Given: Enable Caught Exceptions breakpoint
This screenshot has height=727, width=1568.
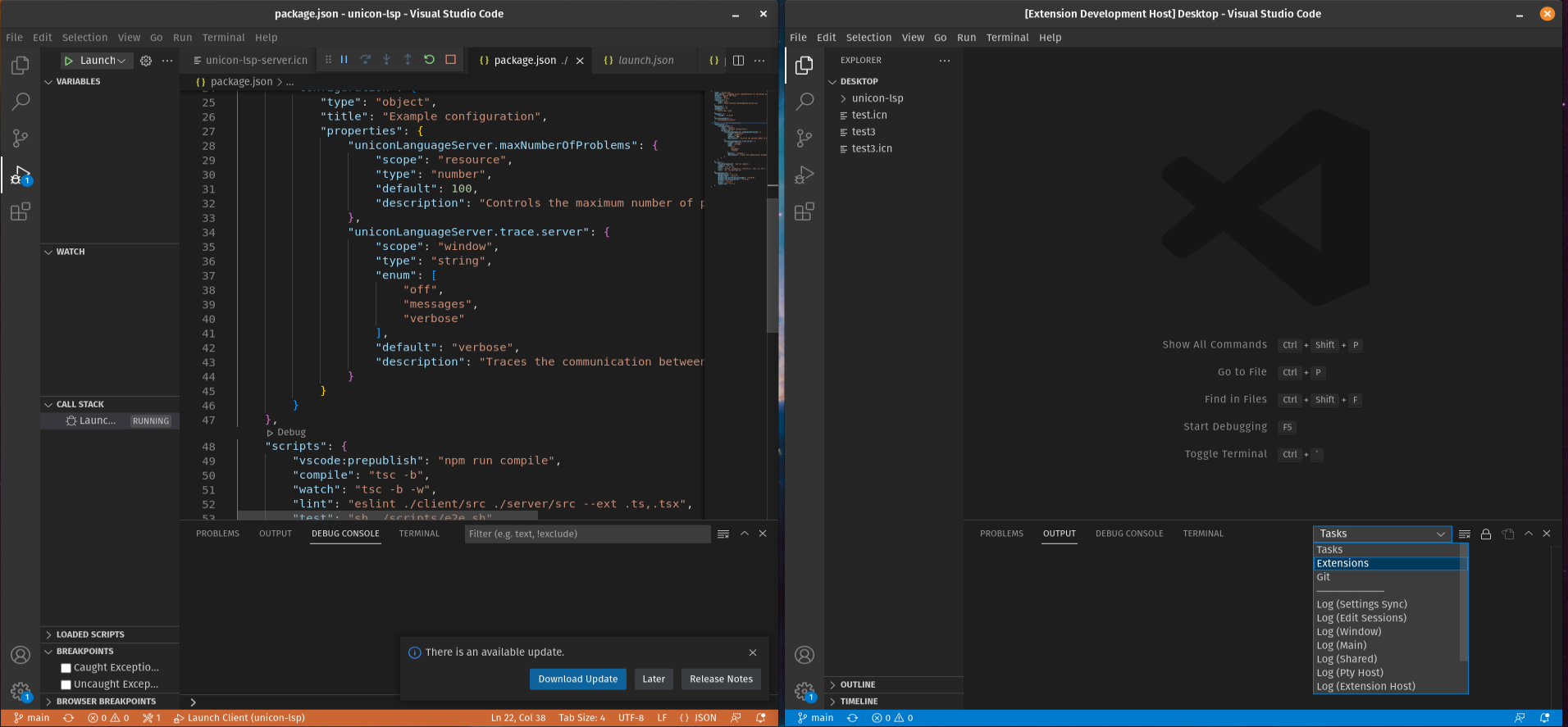Looking at the screenshot, I should click(66, 668).
